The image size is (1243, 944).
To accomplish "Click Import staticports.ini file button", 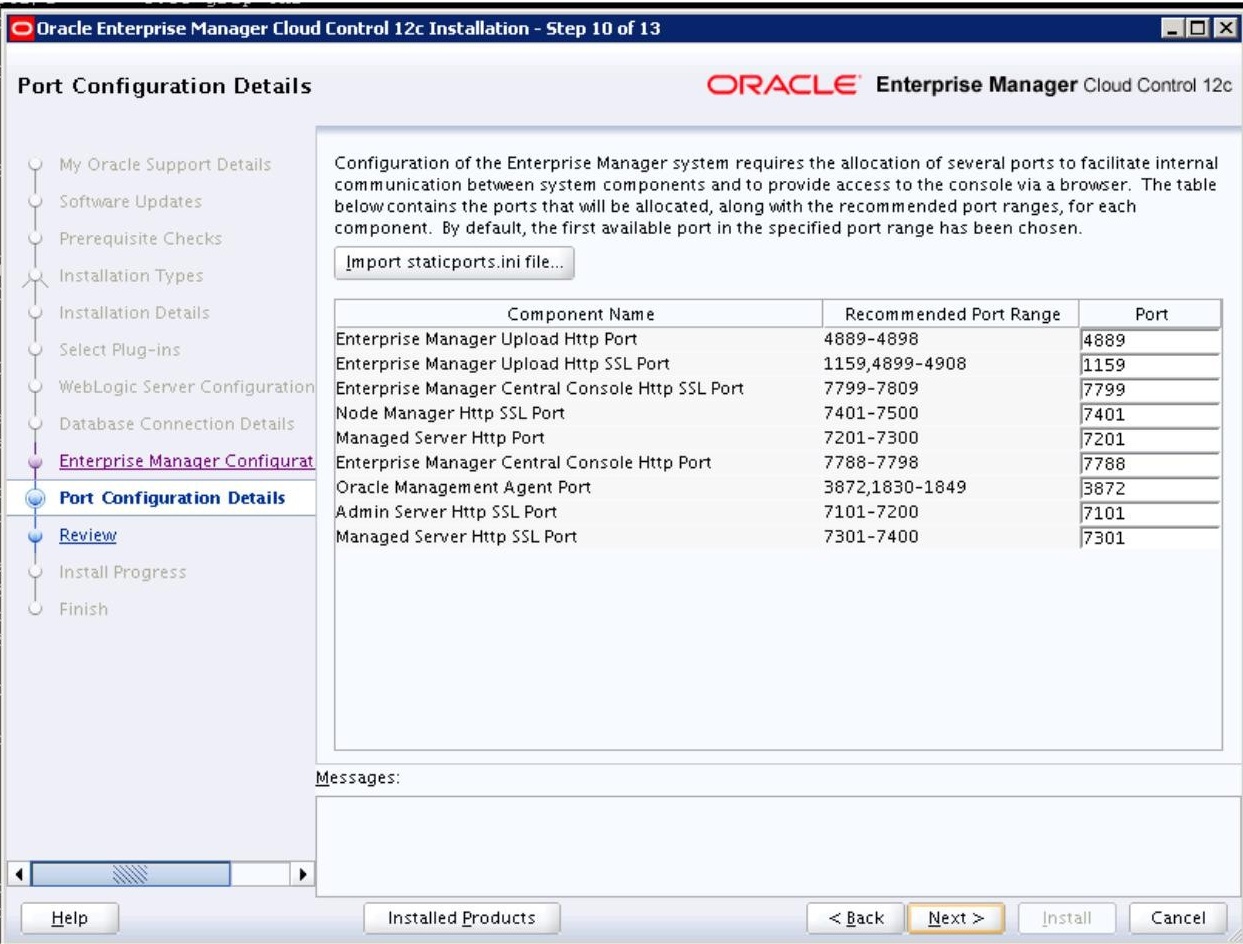I will pyautogui.click(x=454, y=263).
